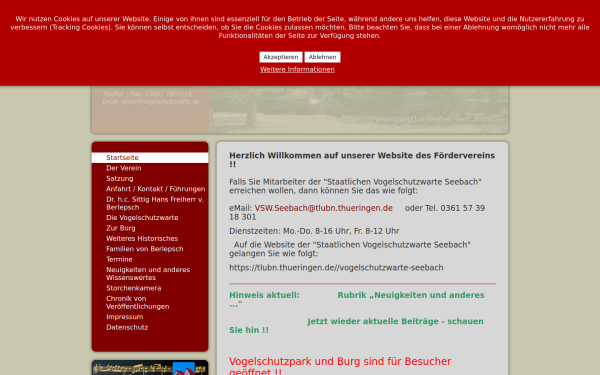
Task: Click the Dienstzeiten Mo.-Do. 8-16 Uhr line
Action: (x=314, y=231)
